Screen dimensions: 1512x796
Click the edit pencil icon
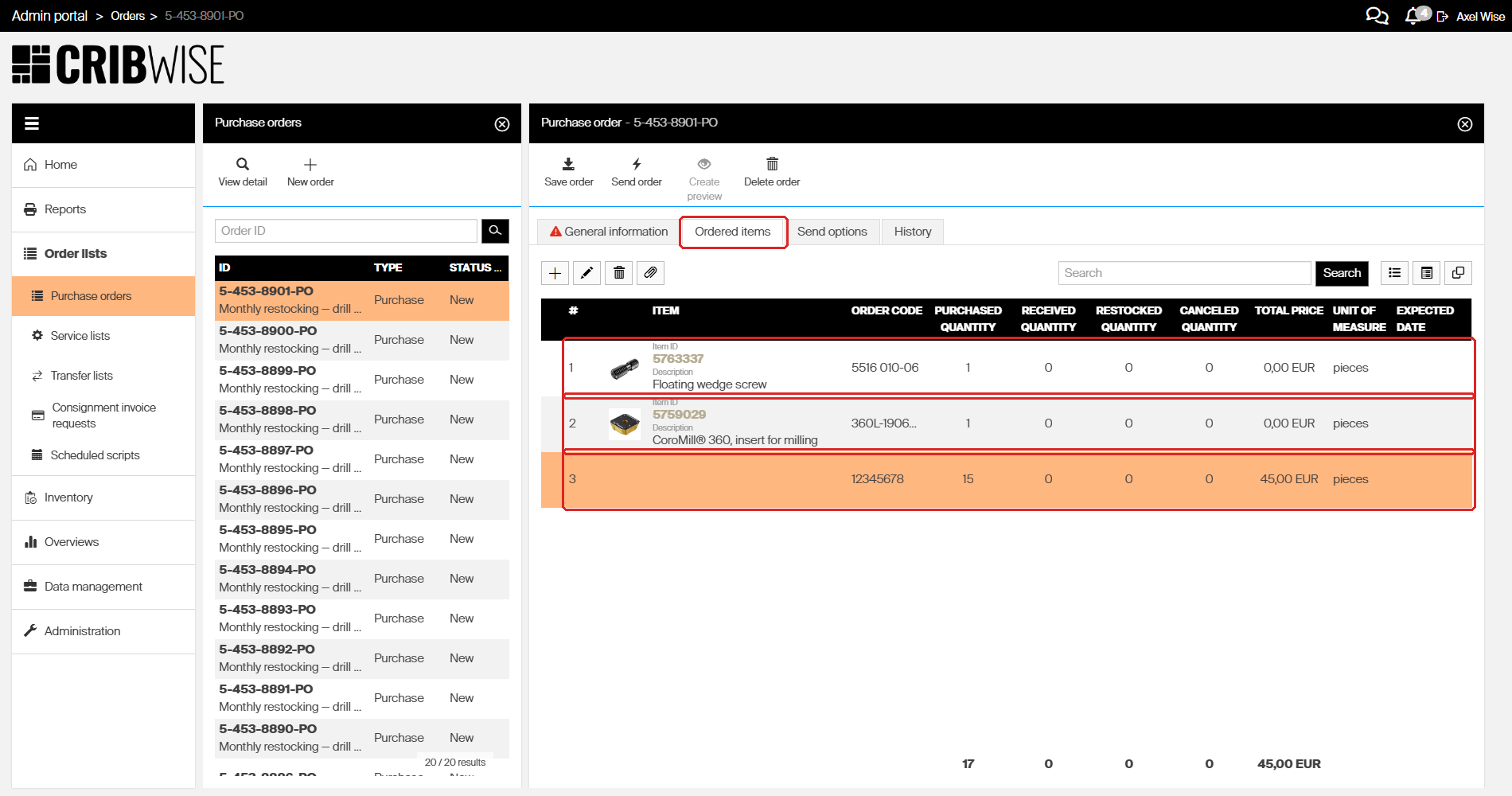coord(586,273)
